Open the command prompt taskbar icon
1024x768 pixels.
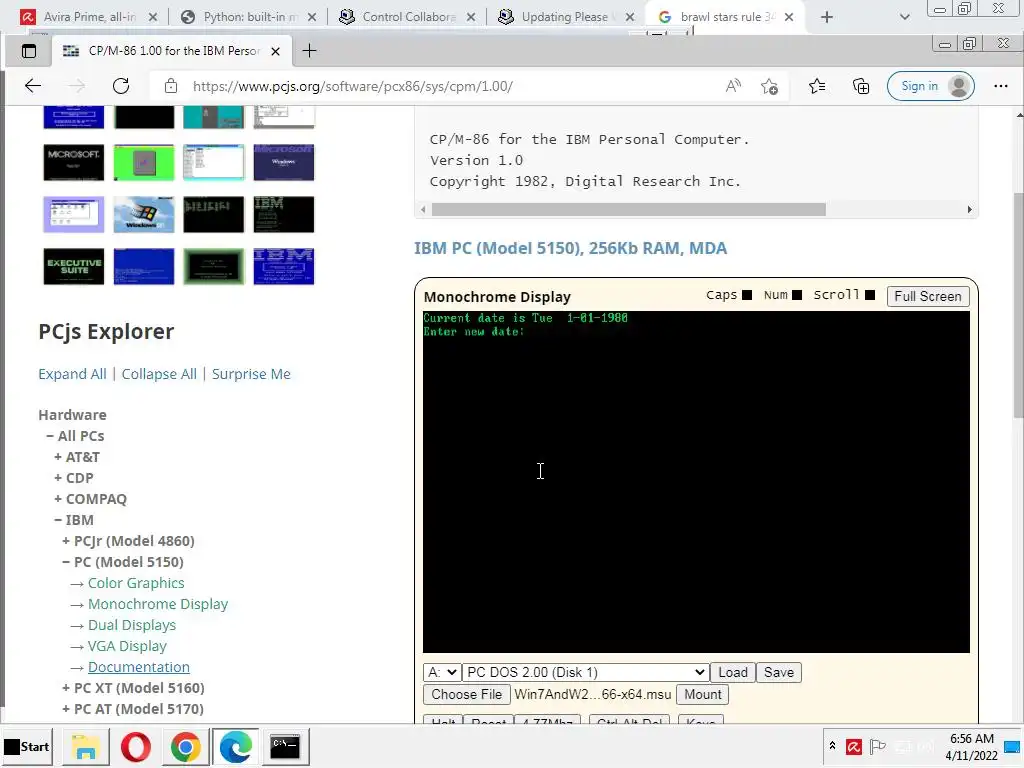point(285,746)
